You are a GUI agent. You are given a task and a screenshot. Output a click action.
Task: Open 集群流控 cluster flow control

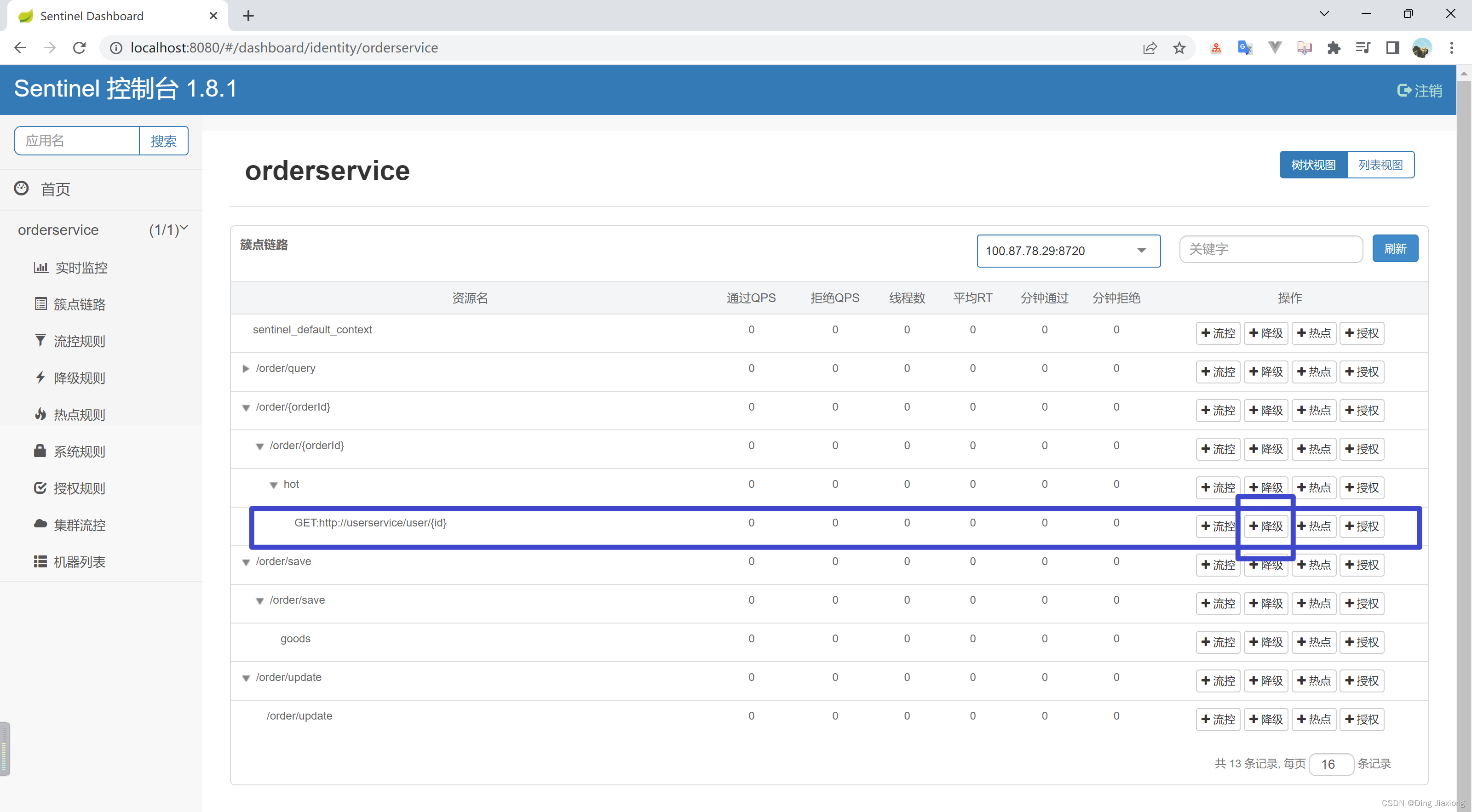click(79, 525)
